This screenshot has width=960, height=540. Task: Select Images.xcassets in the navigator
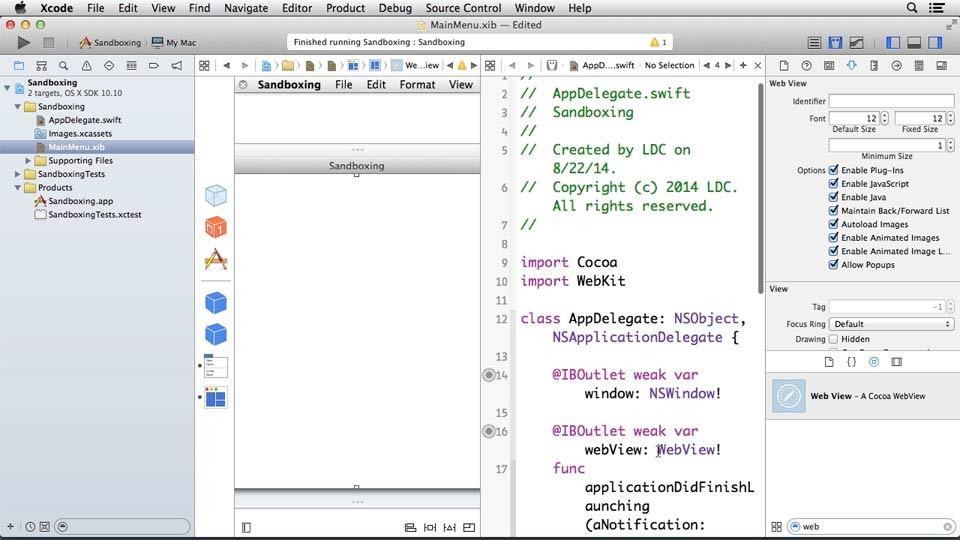tap(80, 133)
